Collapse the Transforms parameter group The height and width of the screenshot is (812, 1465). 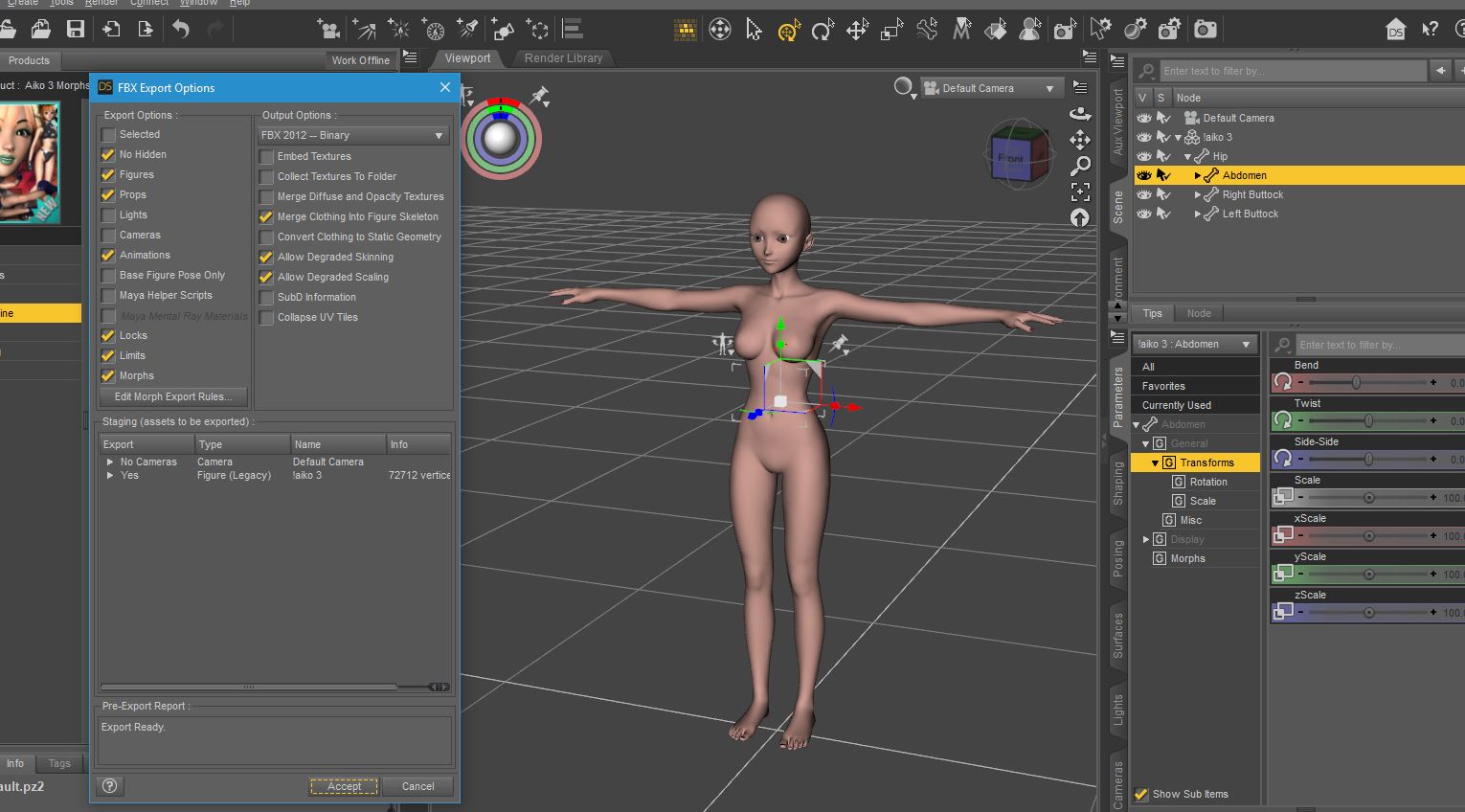click(x=1156, y=462)
